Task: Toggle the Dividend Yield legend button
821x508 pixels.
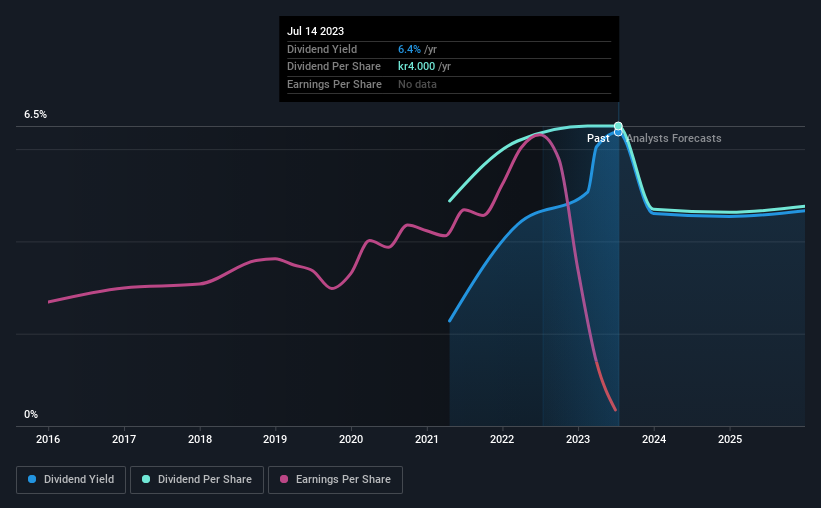Action: (71, 480)
